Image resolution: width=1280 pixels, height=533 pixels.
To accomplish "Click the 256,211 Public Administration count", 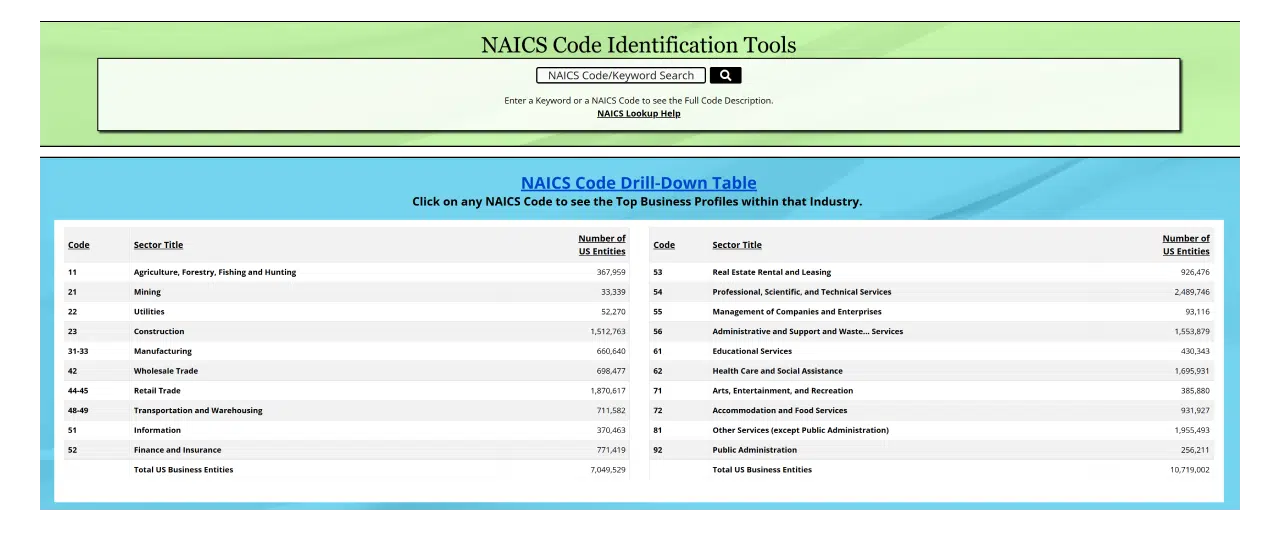I will pyautogui.click(x=1195, y=450).
